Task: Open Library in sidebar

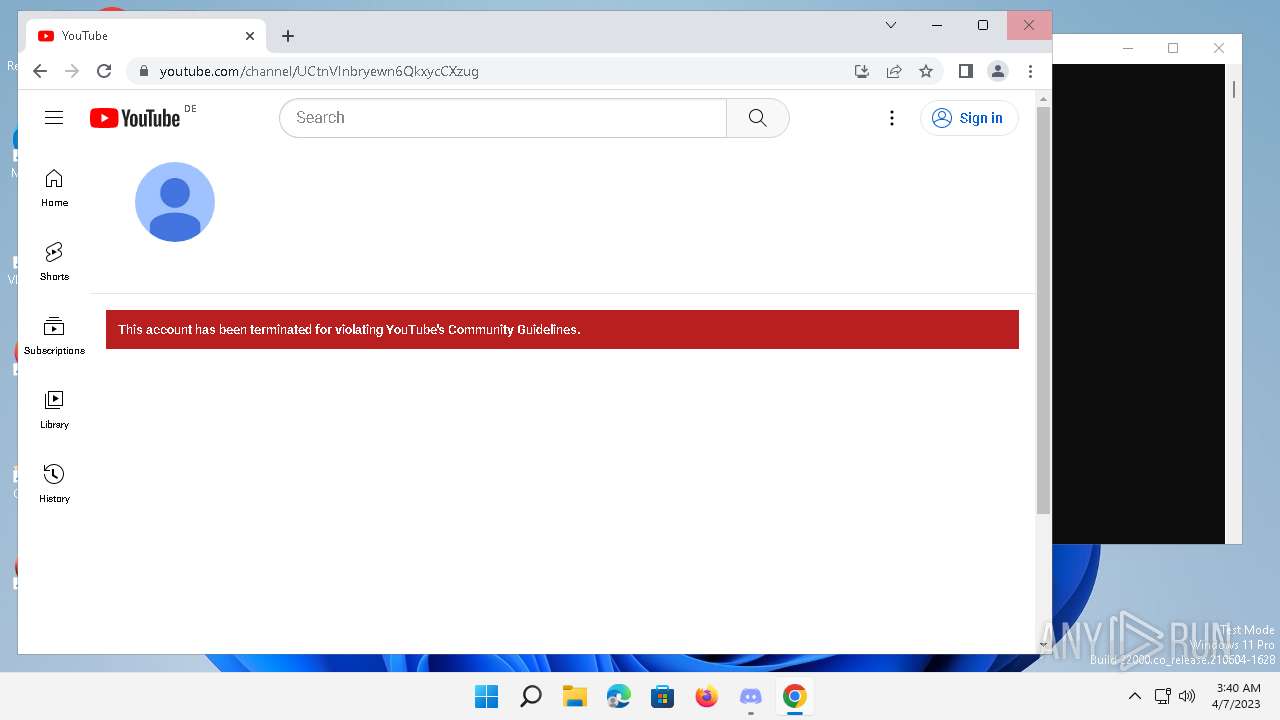Action: tap(54, 410)
